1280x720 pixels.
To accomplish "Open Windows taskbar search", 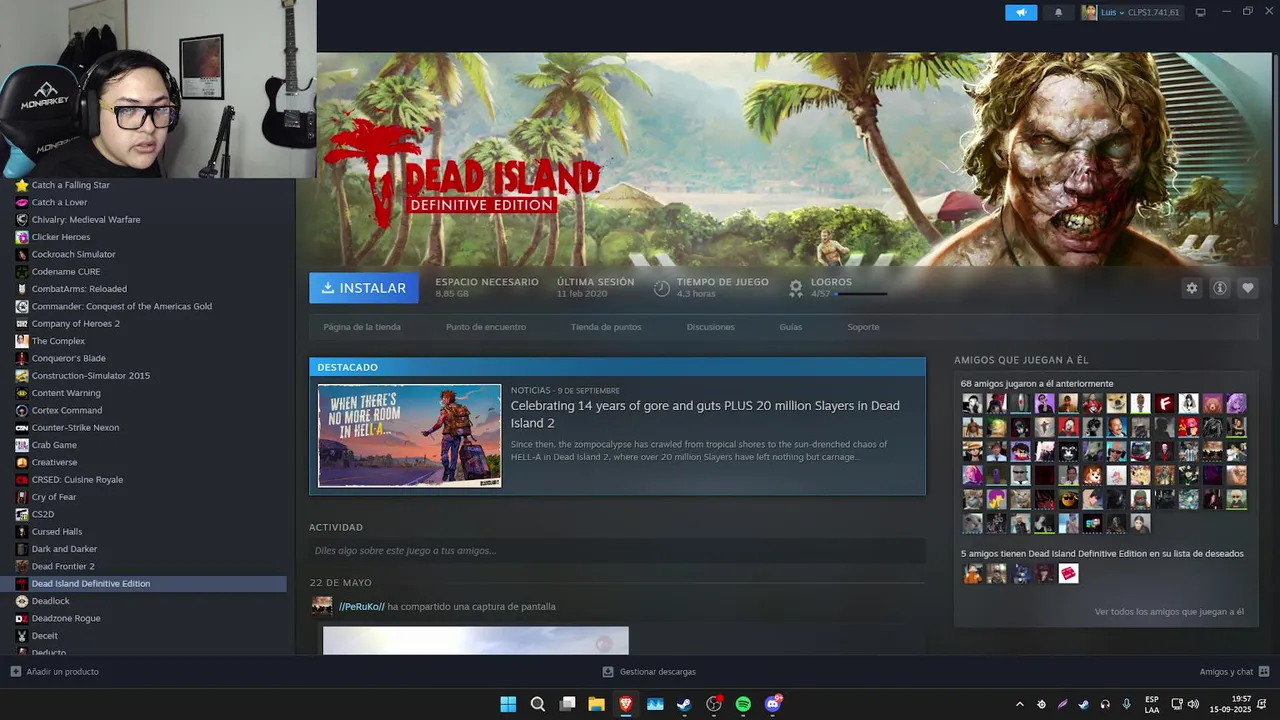I will click(x=538, y=704).
